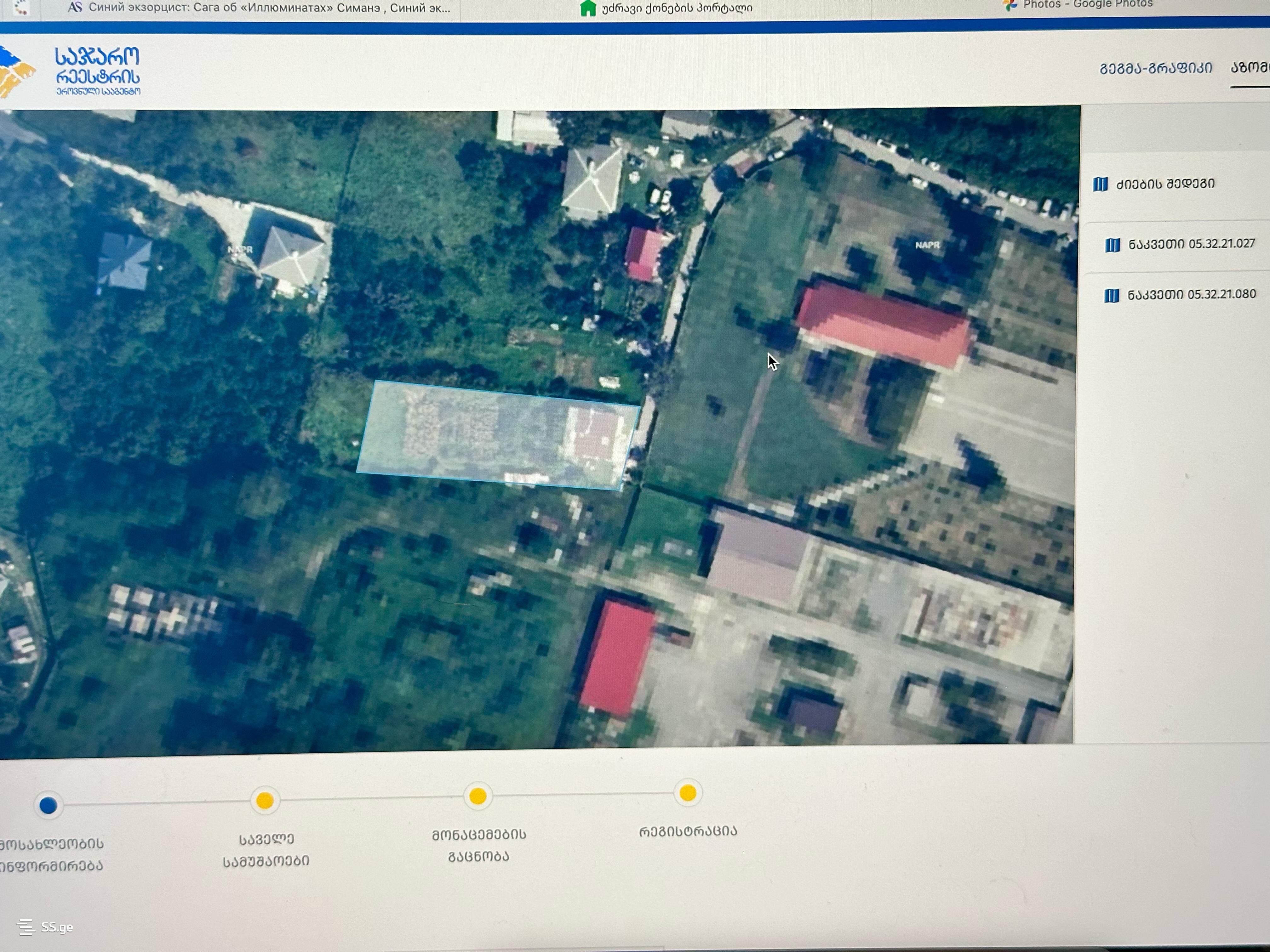Open parcel result ნაკვეთი 05.32.21.027
This screenshot has height=952, width=1270.
tap(1191, 244)
